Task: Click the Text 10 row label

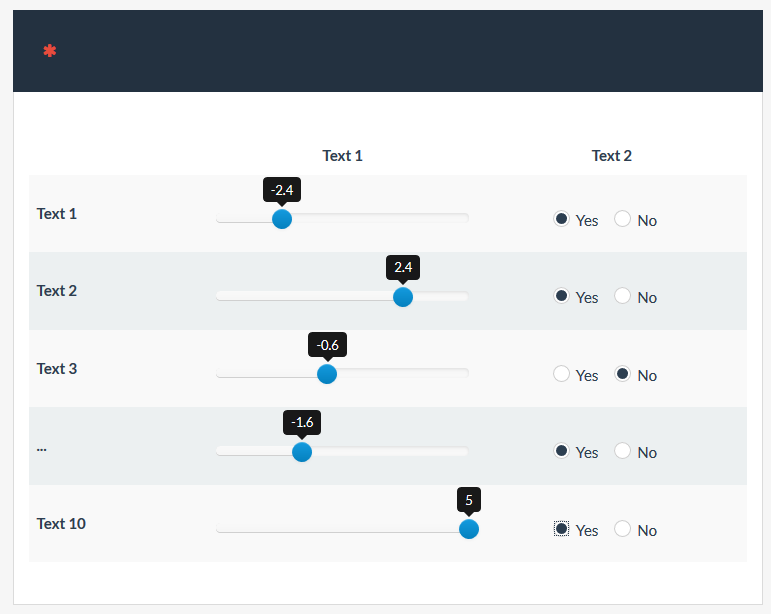Action: click(61, 524)
